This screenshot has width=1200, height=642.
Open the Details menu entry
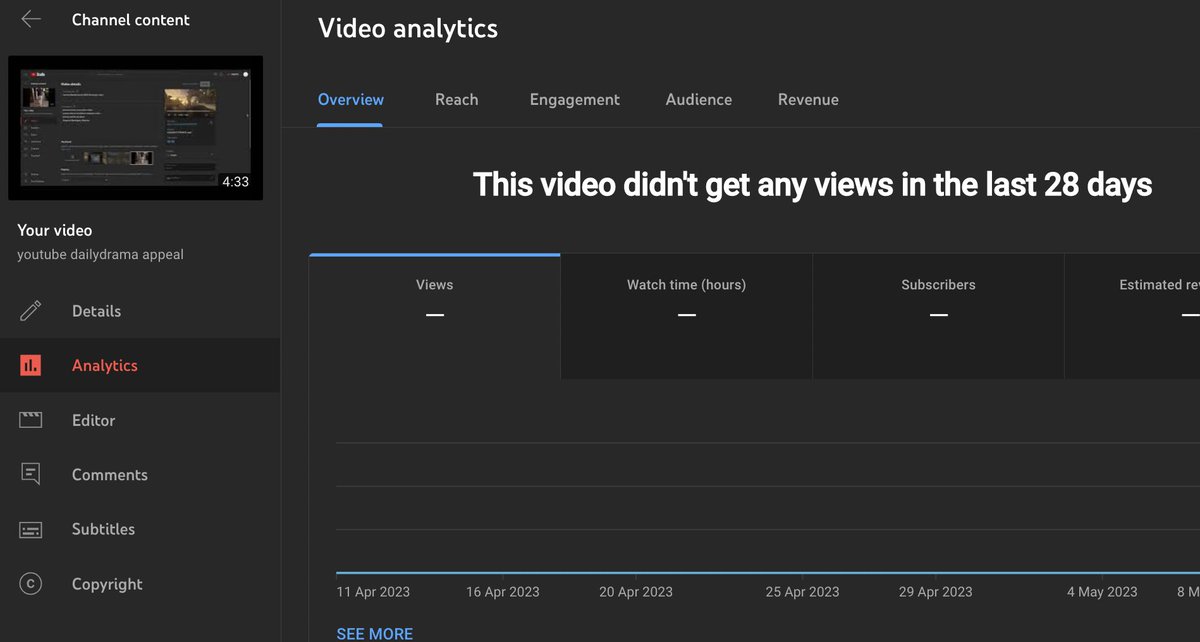(x=96, y=311)
